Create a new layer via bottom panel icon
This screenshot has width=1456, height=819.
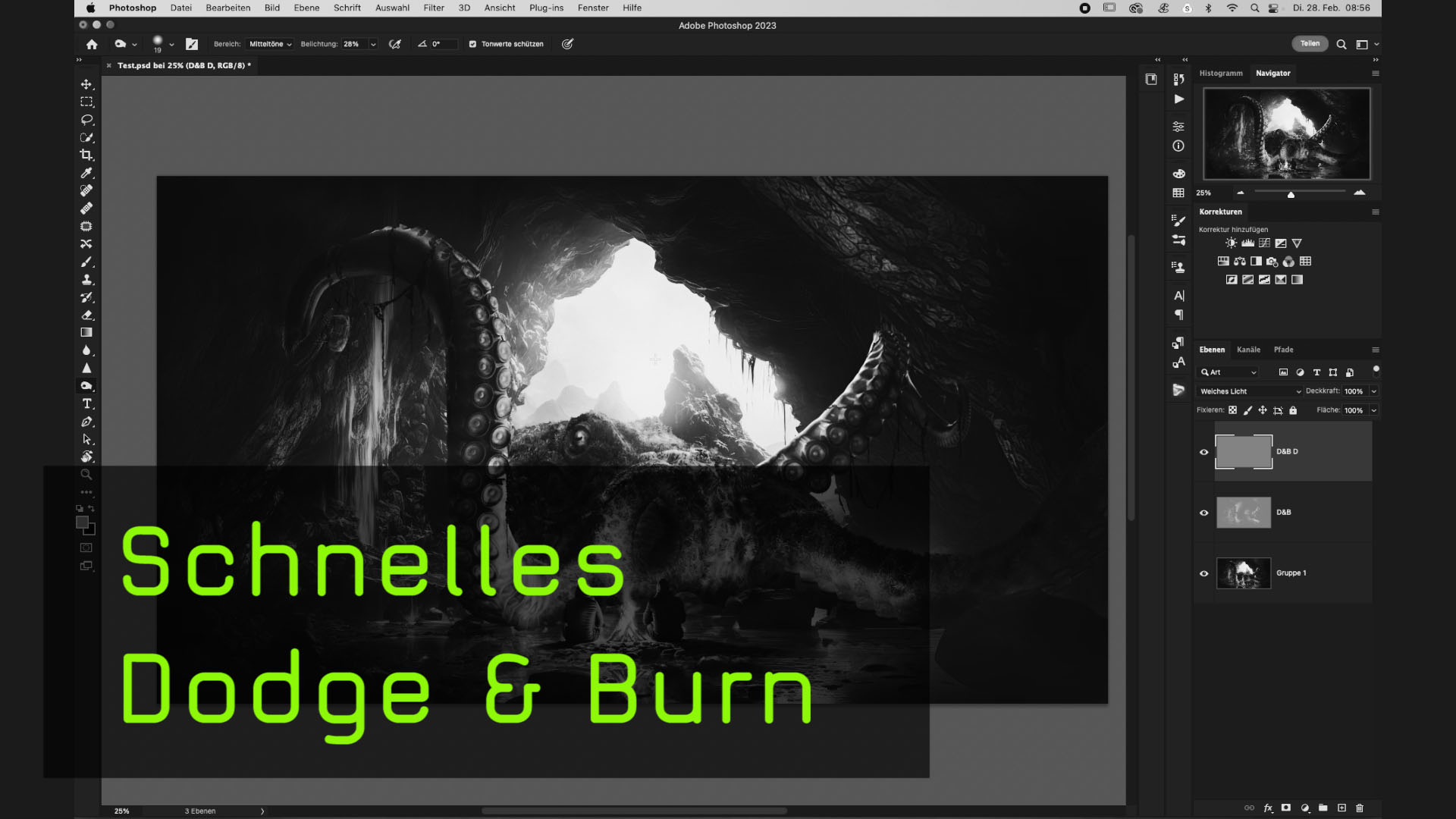coord(1343,808)
